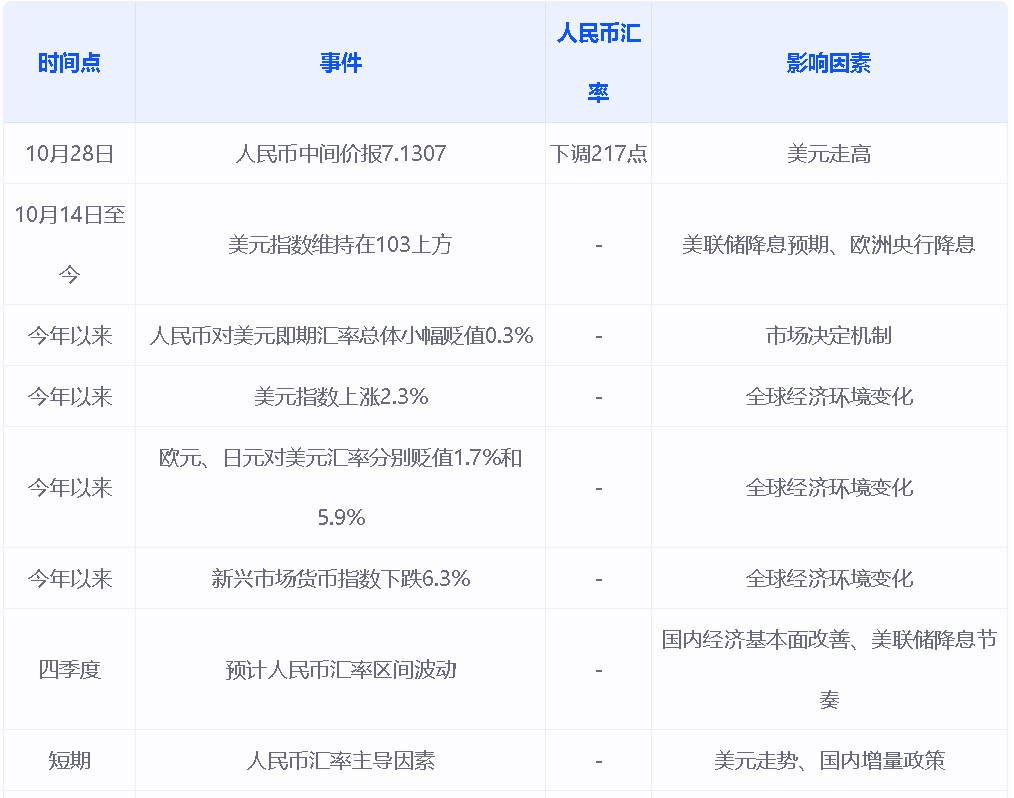Select the 美元走势、国内增量政策 factor cell

828,761
